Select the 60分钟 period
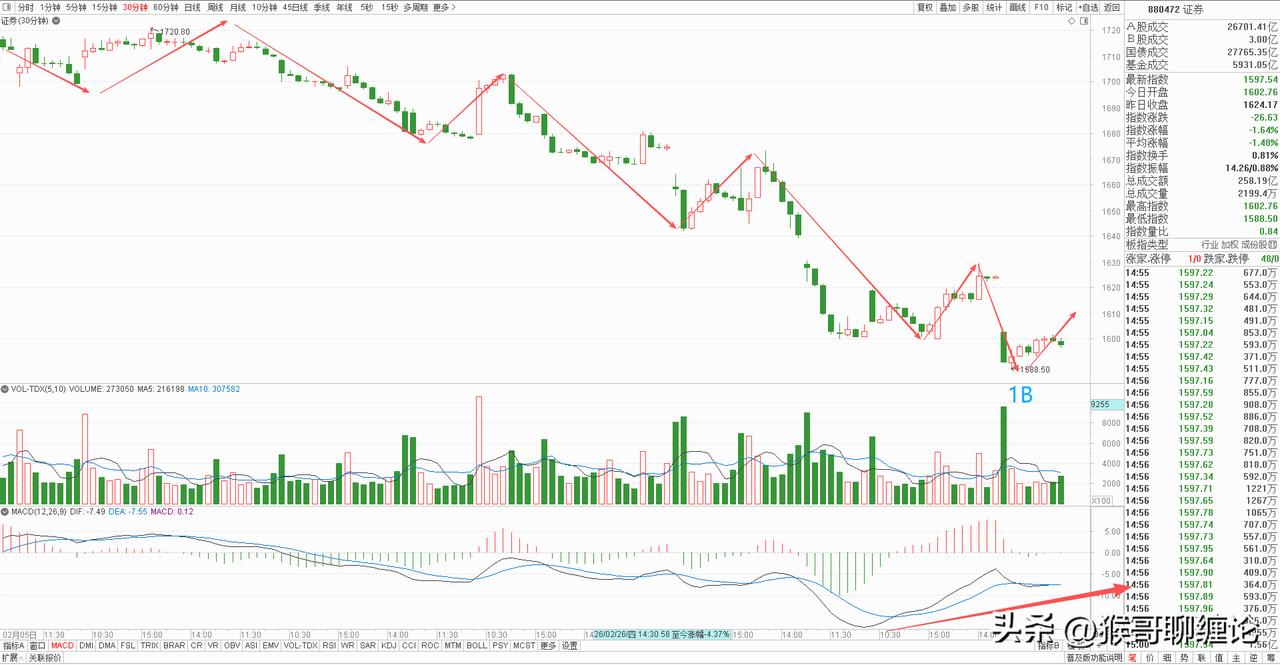 (166, 7)
